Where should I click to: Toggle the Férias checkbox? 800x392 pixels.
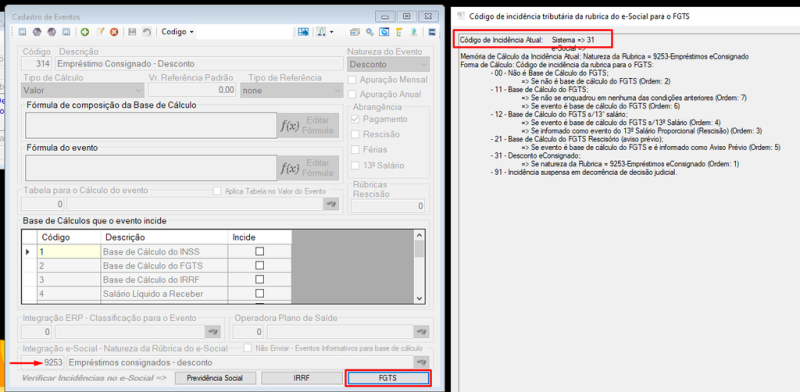356,150
